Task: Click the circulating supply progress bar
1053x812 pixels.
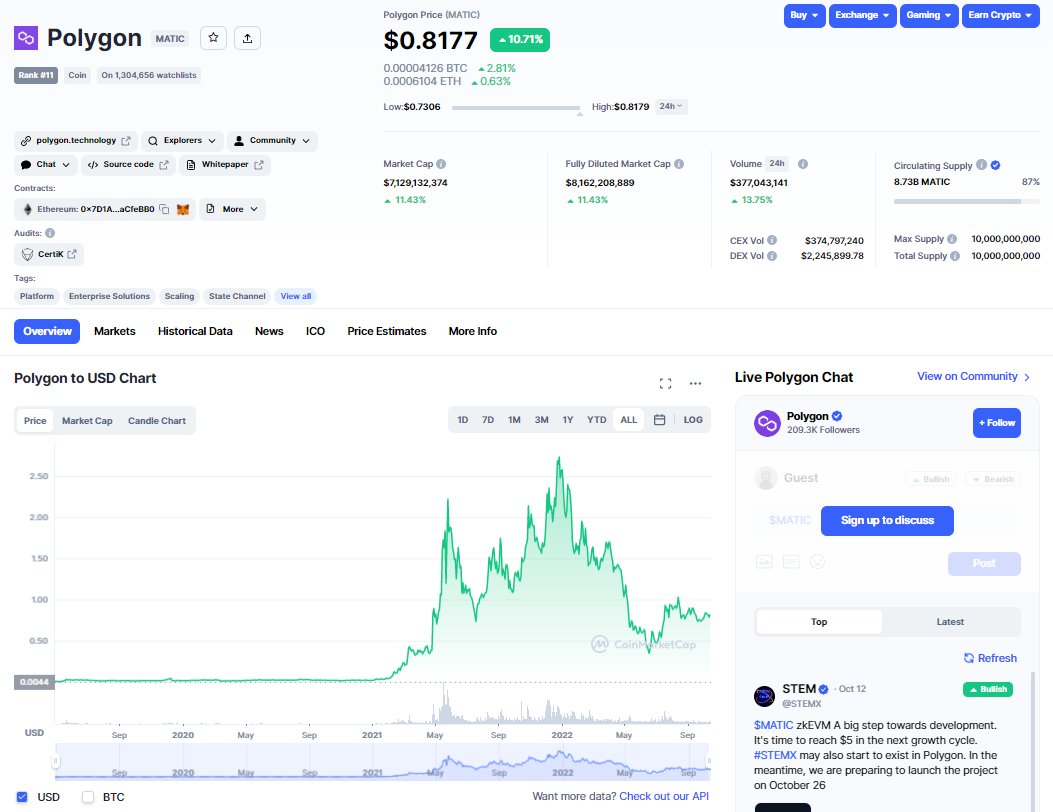Action: click(x=966, y=201)
